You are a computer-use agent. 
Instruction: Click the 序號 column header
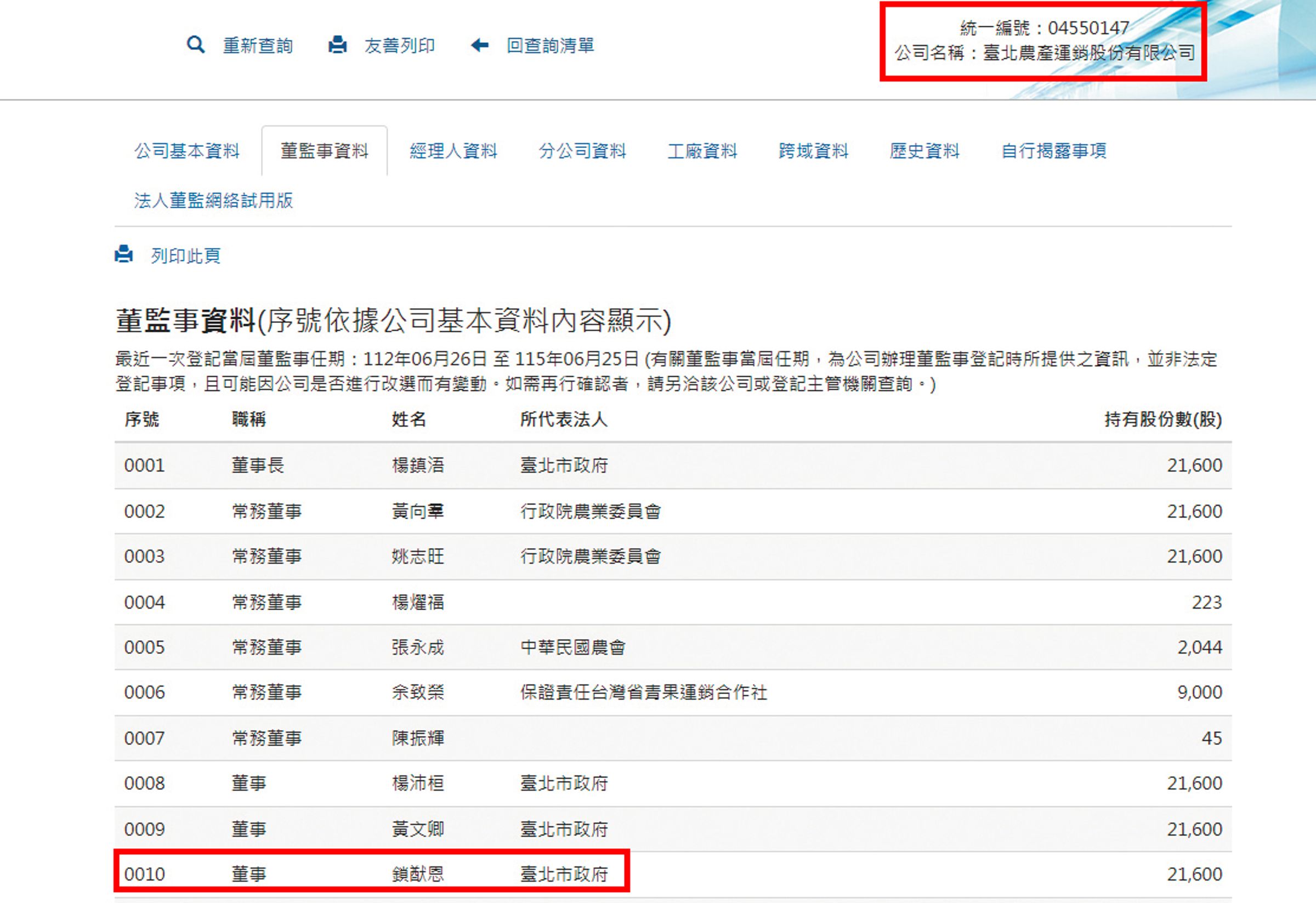(x=141, y=419)
